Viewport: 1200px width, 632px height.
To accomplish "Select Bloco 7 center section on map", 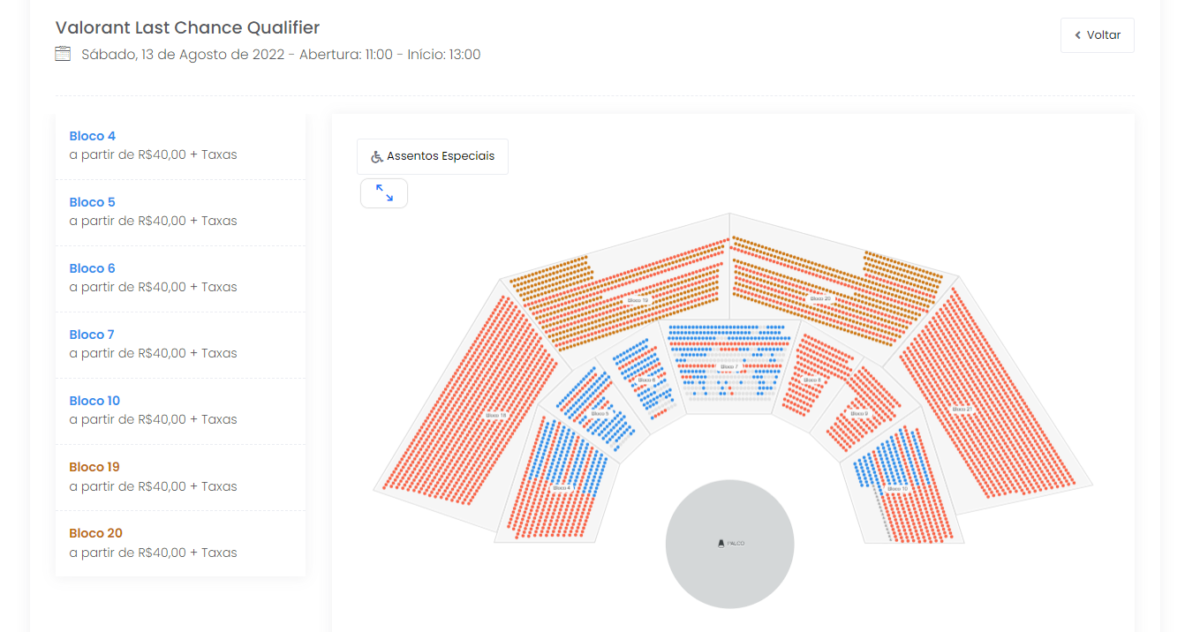I will coord(729,367).
